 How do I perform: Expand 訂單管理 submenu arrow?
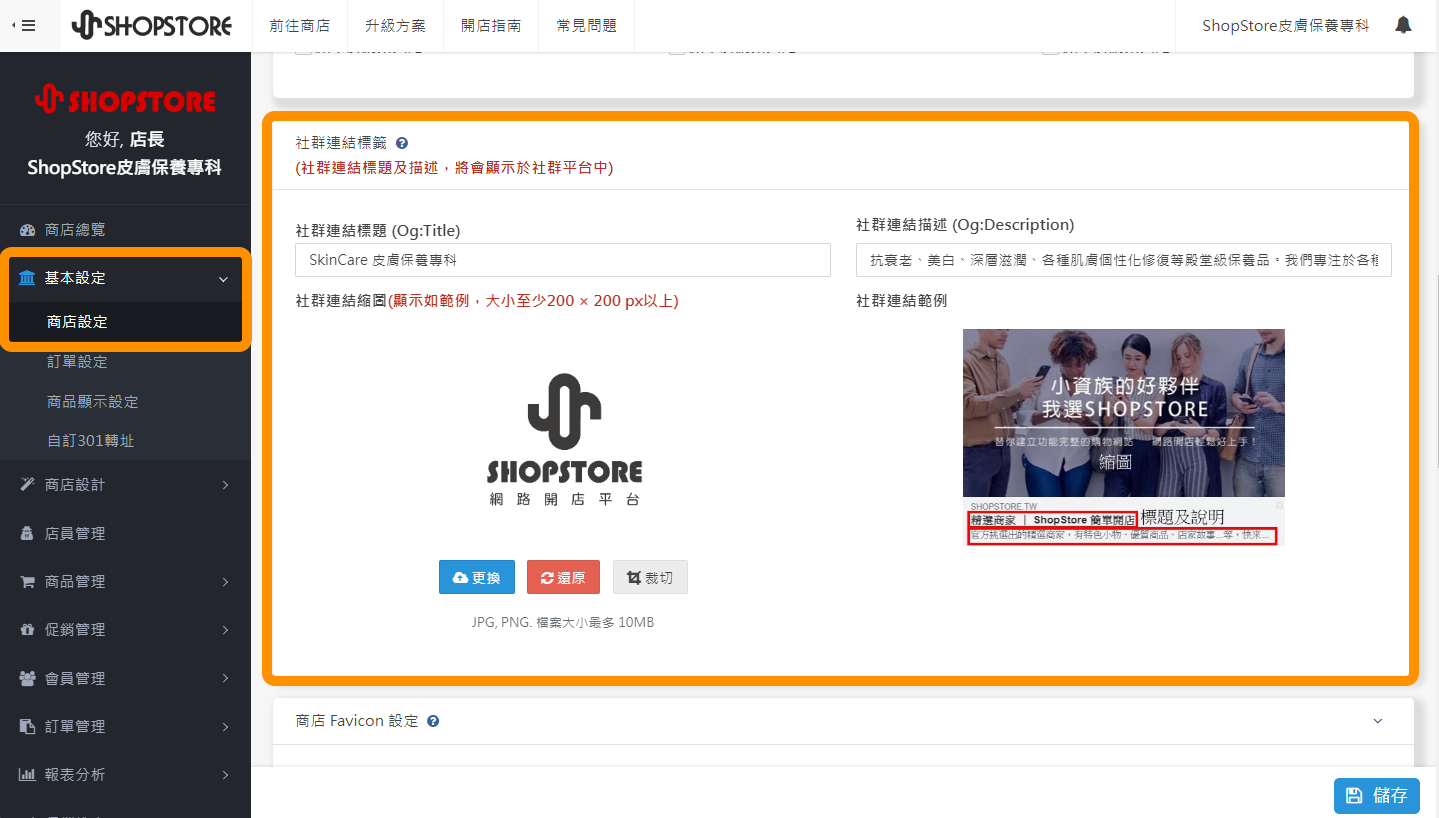click(x=225, y=727)
